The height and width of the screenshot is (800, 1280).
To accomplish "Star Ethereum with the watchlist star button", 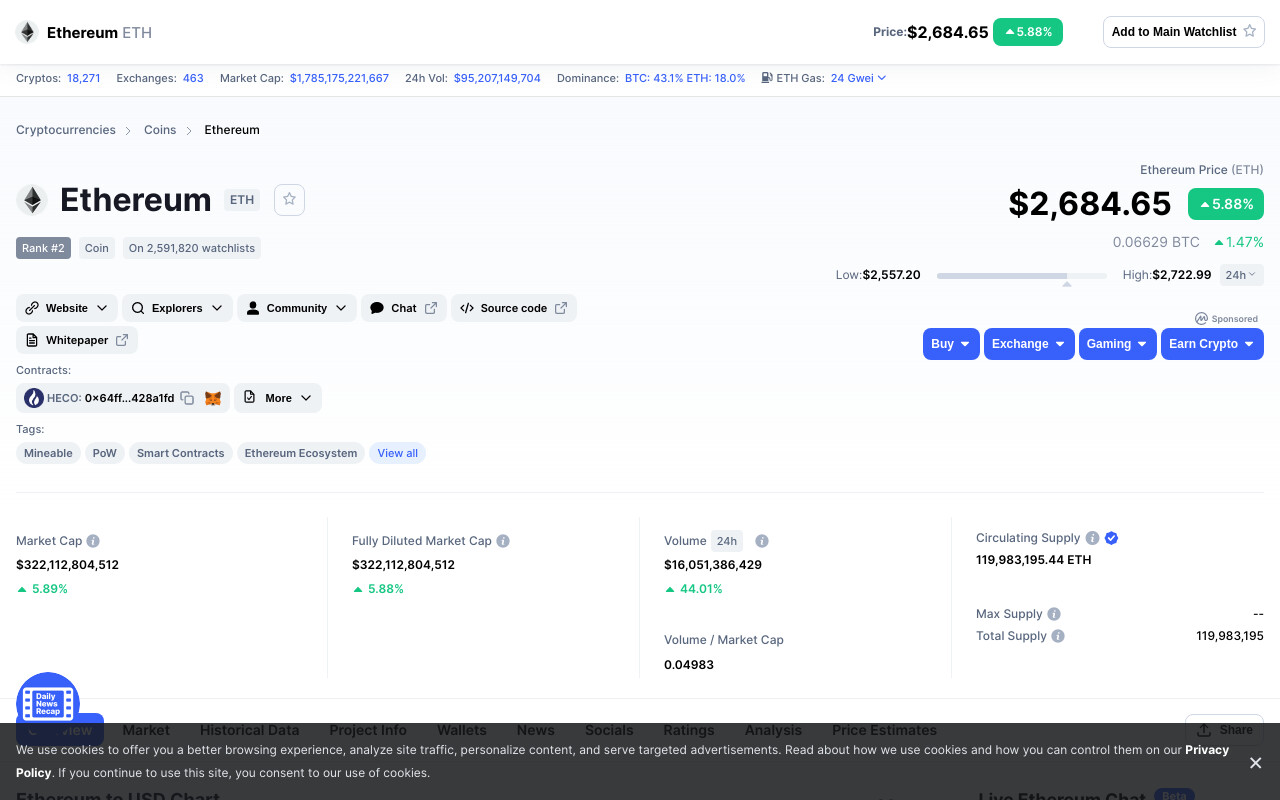I will [289, 199].
